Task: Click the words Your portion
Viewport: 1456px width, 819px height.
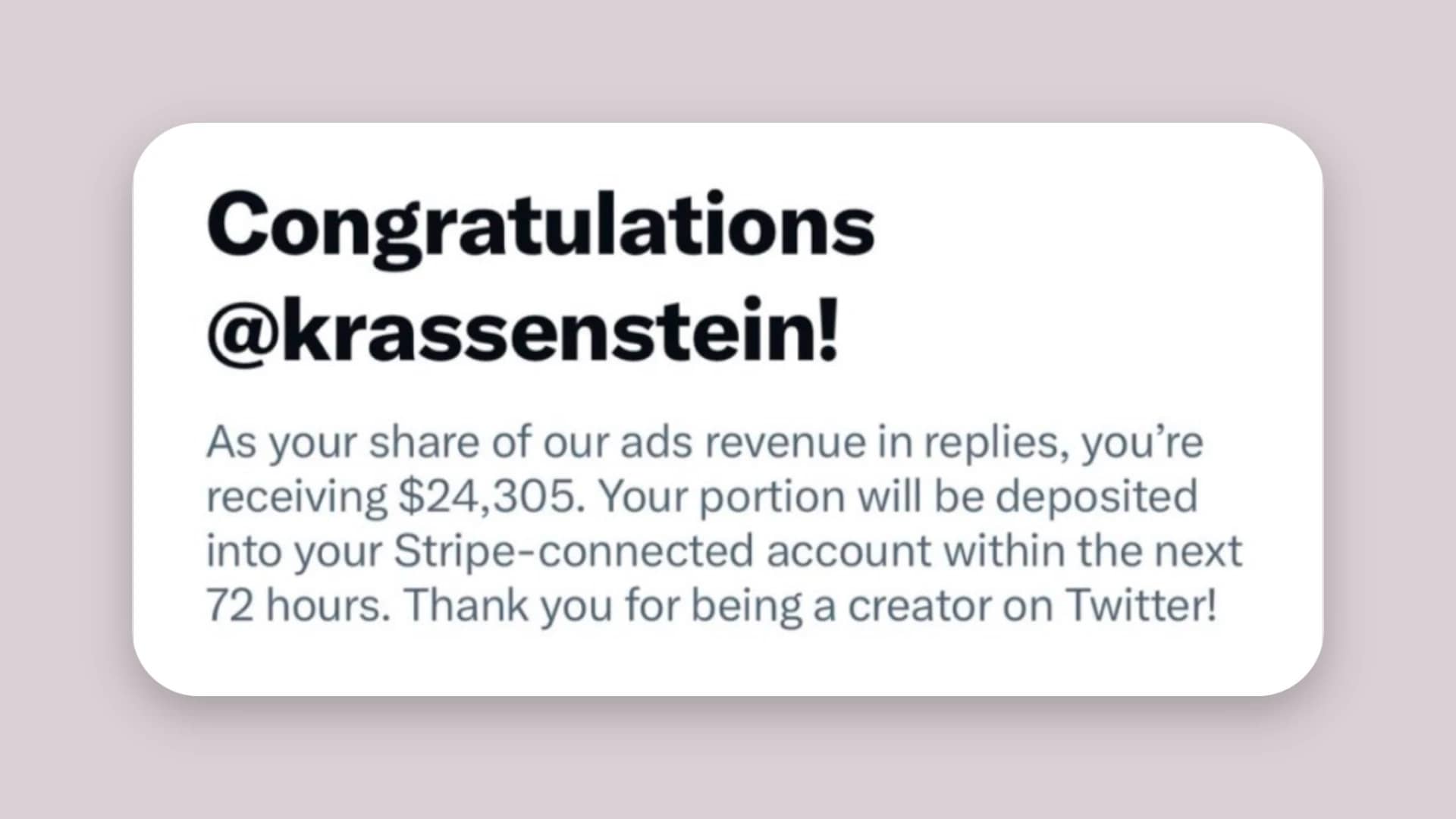Action: 720,497
